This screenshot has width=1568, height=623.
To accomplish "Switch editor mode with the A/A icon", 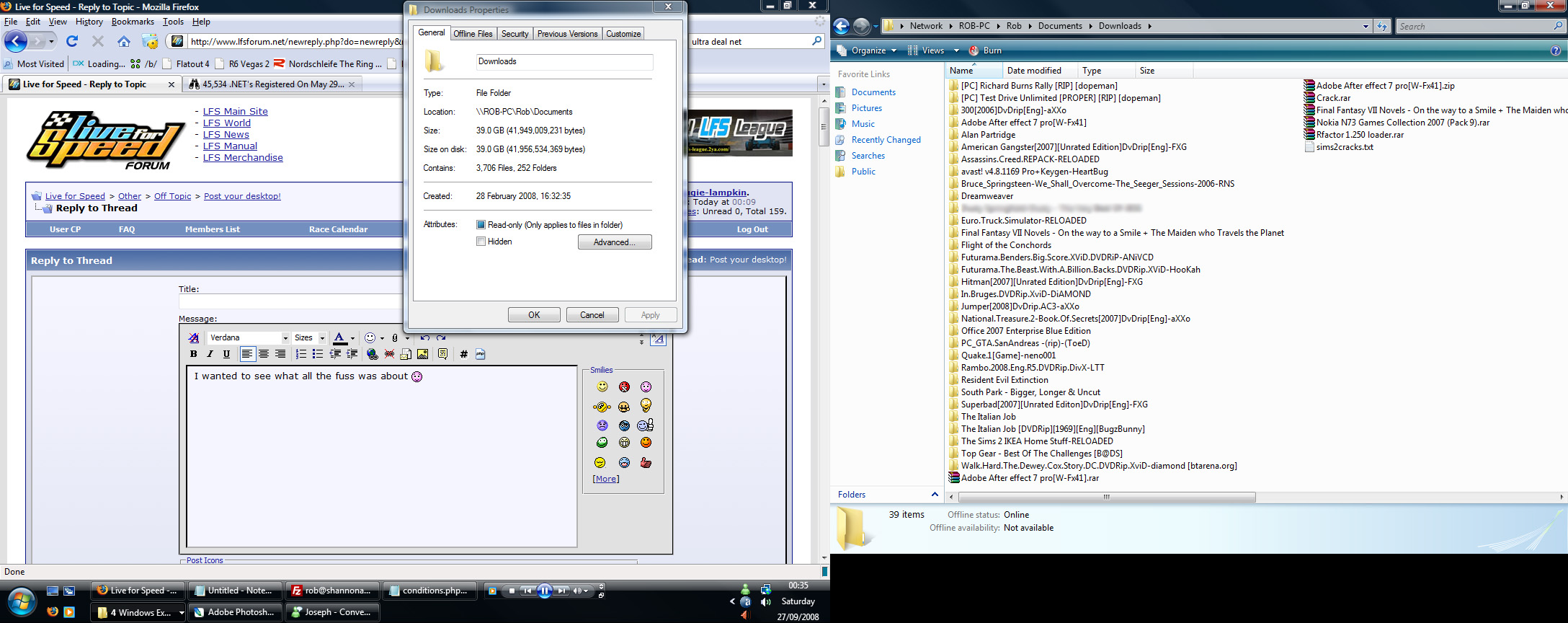I will tap(658, 339).
